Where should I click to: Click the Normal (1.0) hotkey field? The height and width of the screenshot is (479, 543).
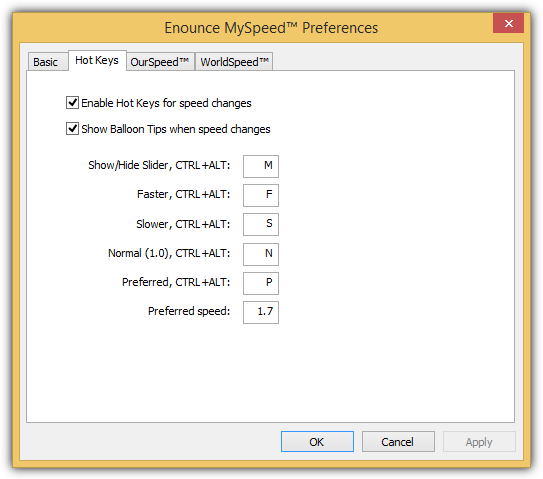pyautogui.click(x=261, y=254)
